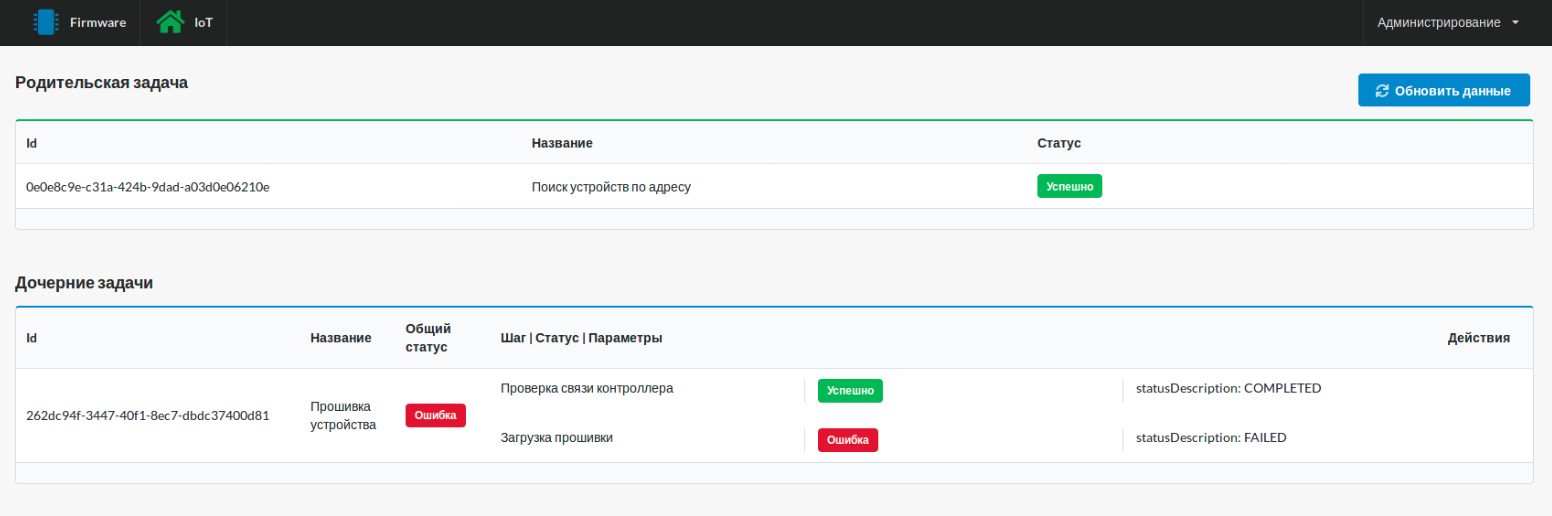Select child task ID 262dc94f-3447-40f1-8ec7-dbdc37400d81
The image size is (1552, 516).
[148, 415]
